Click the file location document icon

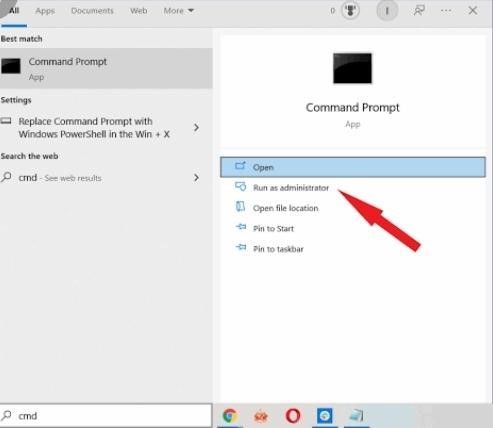click(x=240, y=207)
